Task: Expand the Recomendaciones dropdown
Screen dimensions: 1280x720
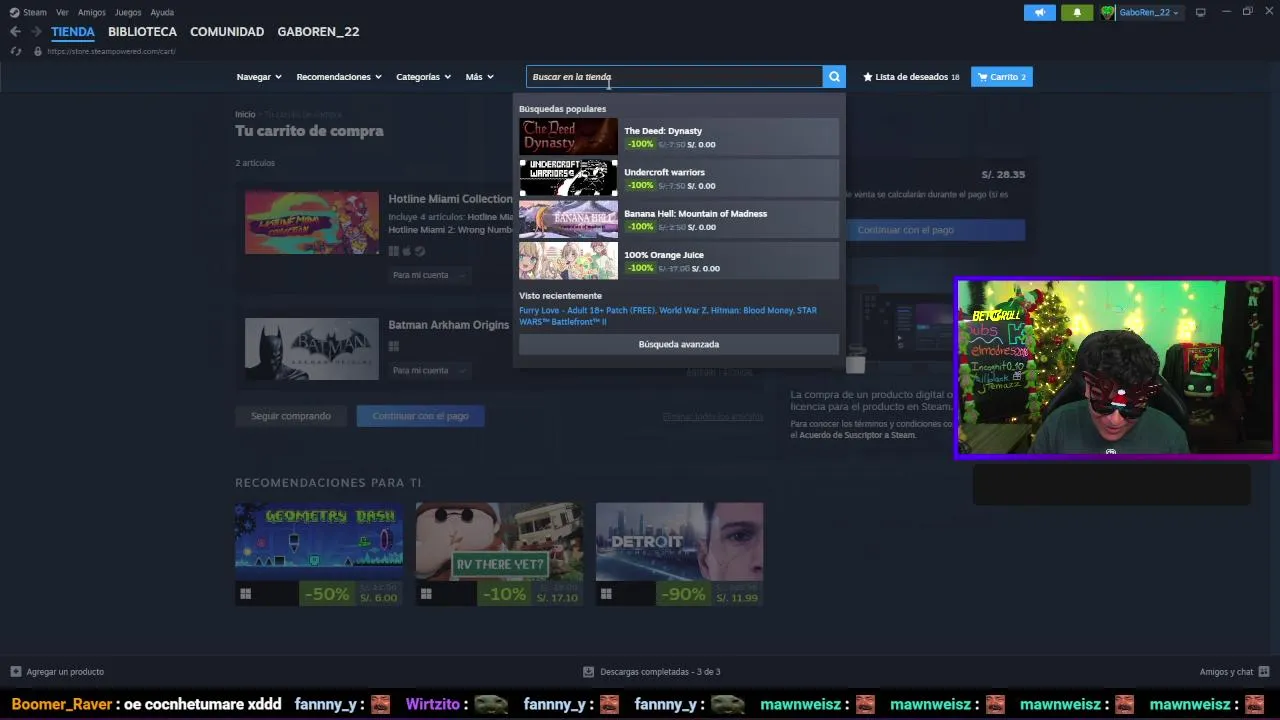Action: 339,77
